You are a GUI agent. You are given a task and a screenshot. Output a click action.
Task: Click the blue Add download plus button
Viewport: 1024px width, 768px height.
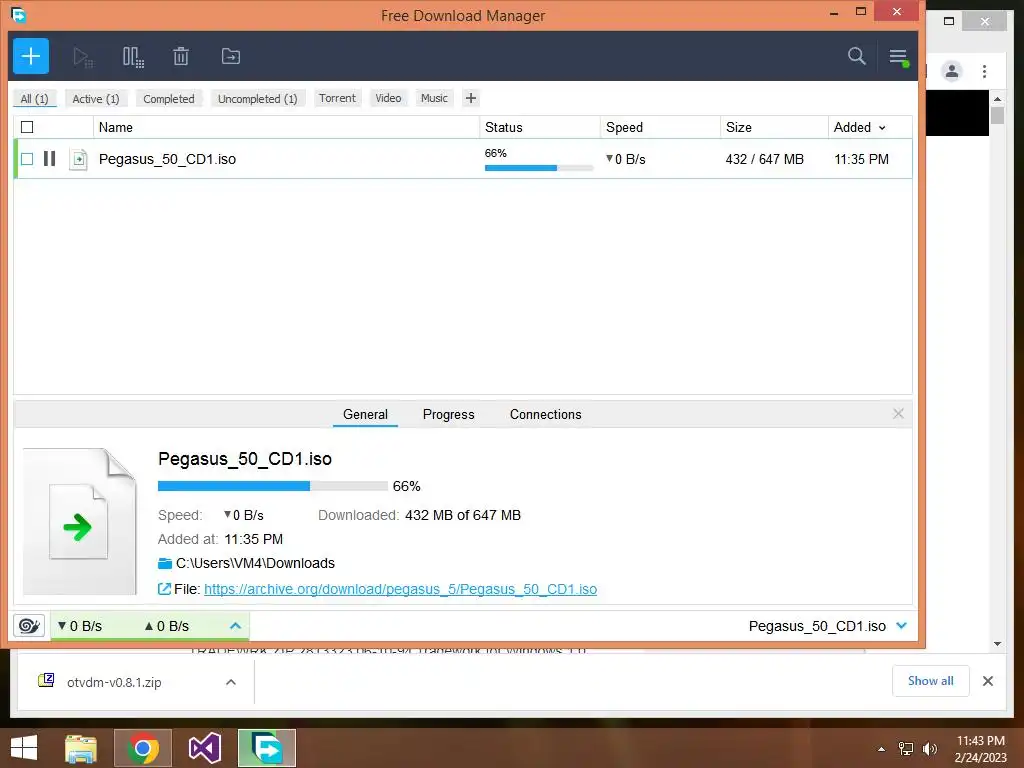31,56
